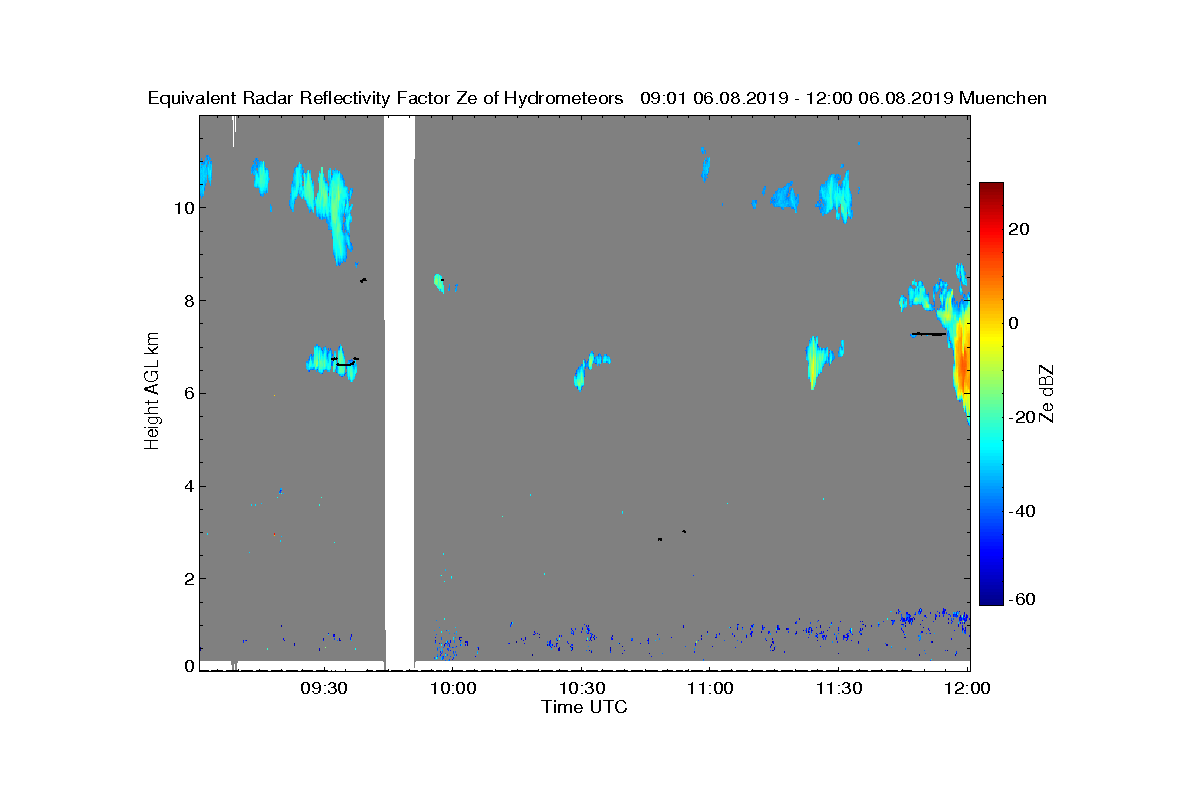The height and width of the screenshot is (800, 1200).
Task: Click the height axis label 0
Action: click(187, 666)
